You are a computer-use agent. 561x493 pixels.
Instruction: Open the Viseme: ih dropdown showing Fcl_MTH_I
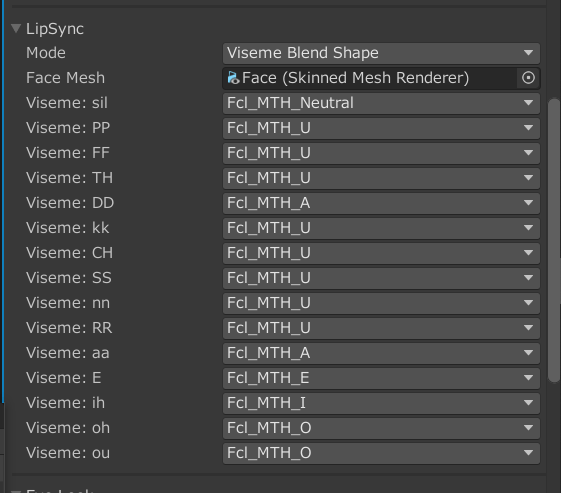[x=381, y=403]
